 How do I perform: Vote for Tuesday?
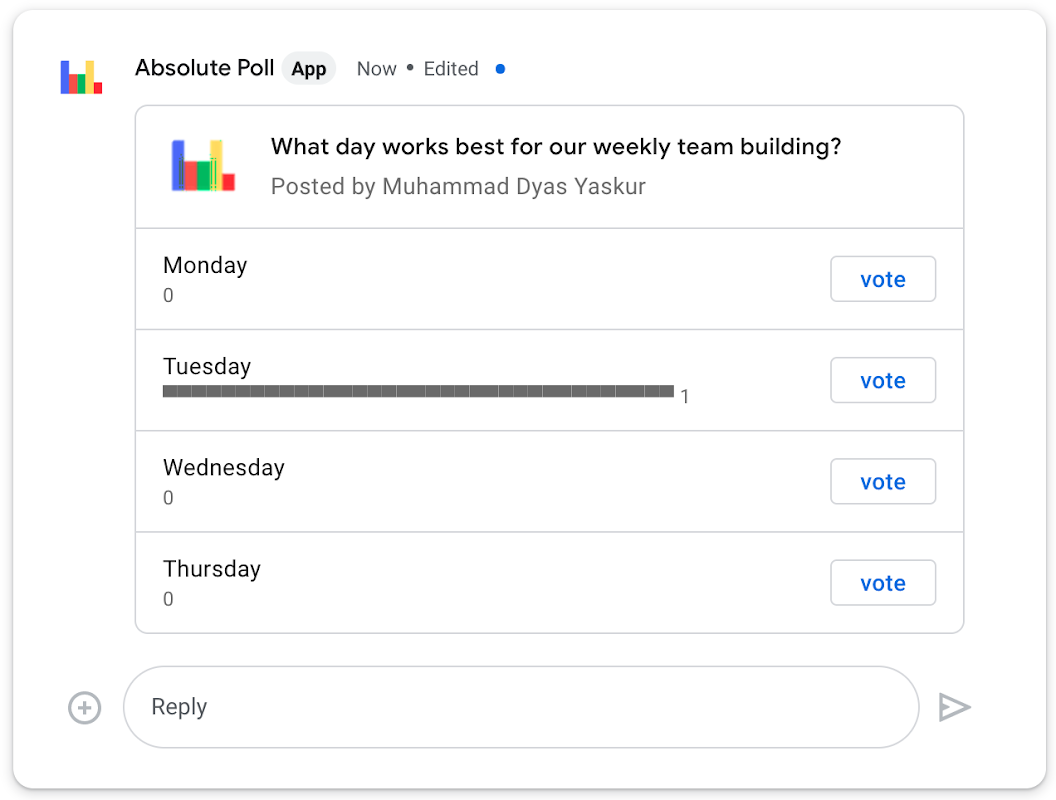click(882, 380)
